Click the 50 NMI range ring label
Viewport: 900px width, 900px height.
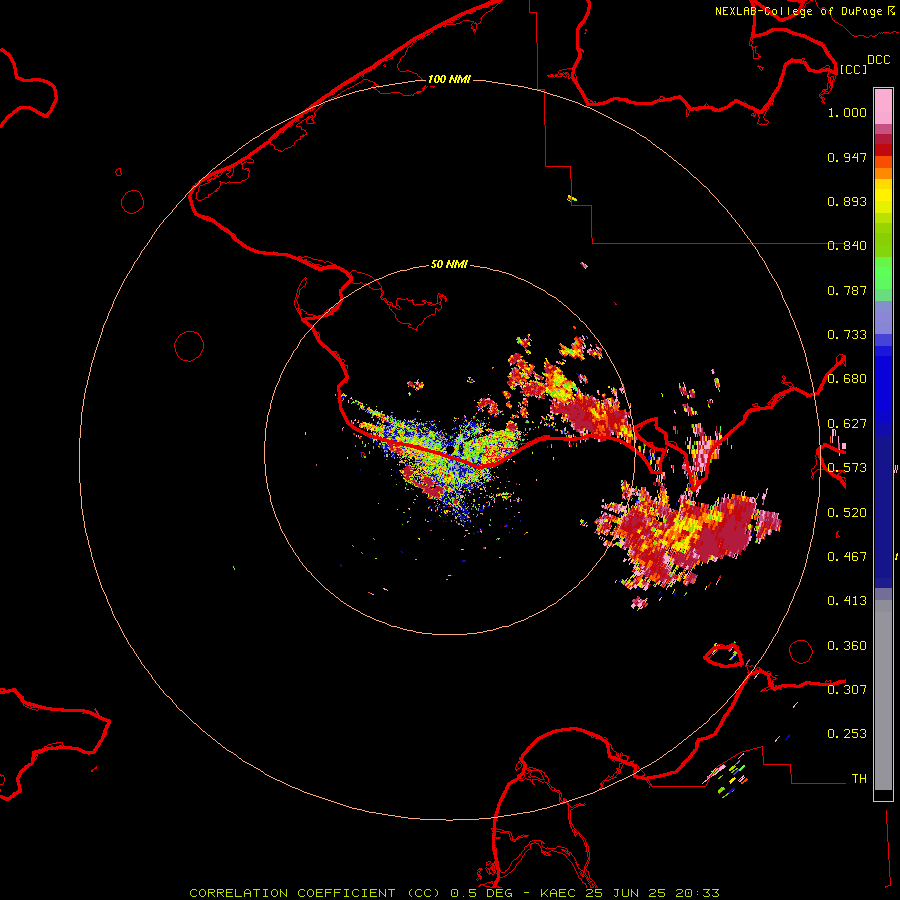449,264
